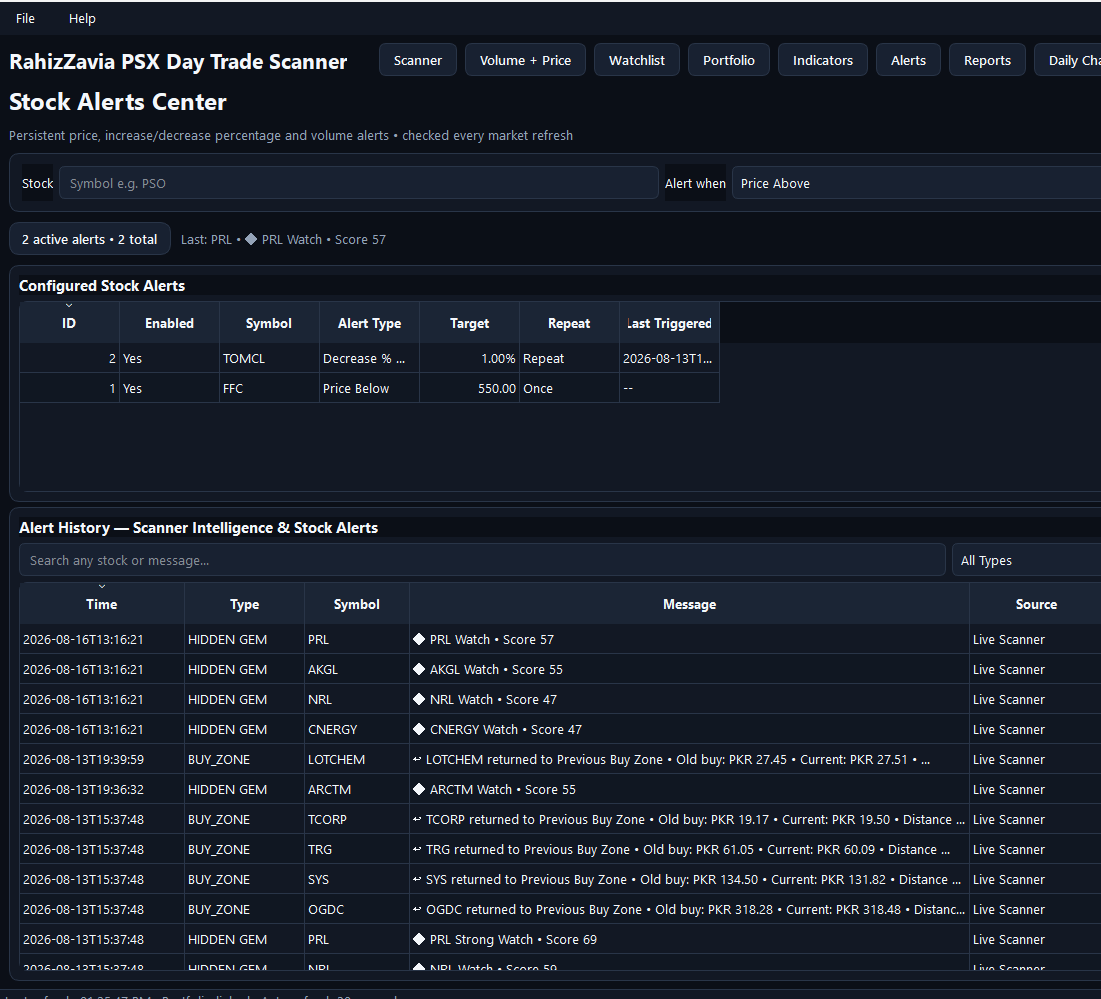Click the 1.00% target cell
This screenshot has width=1101, height=999.
[469, 359]
